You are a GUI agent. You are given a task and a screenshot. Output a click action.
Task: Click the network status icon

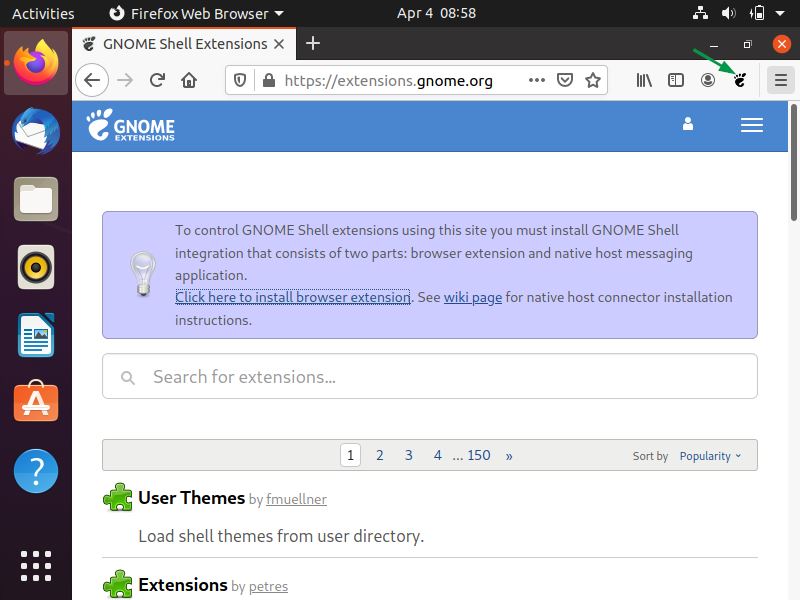tap(700, 13)
